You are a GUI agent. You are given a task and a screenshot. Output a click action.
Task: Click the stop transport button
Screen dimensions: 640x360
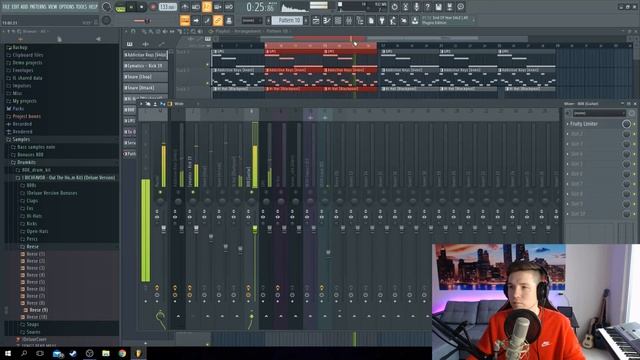point(142,7)
